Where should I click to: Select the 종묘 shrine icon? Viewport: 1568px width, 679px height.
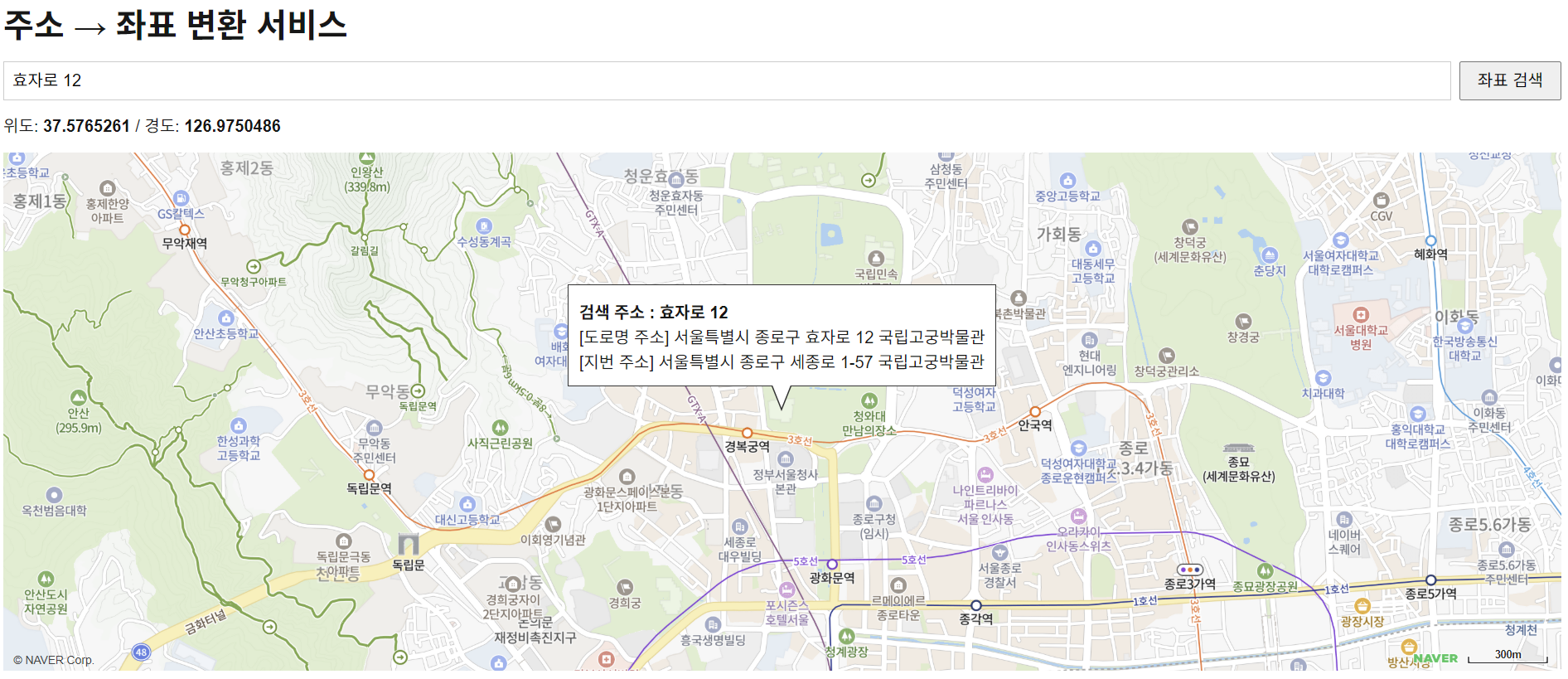[x=1238, y=448]
